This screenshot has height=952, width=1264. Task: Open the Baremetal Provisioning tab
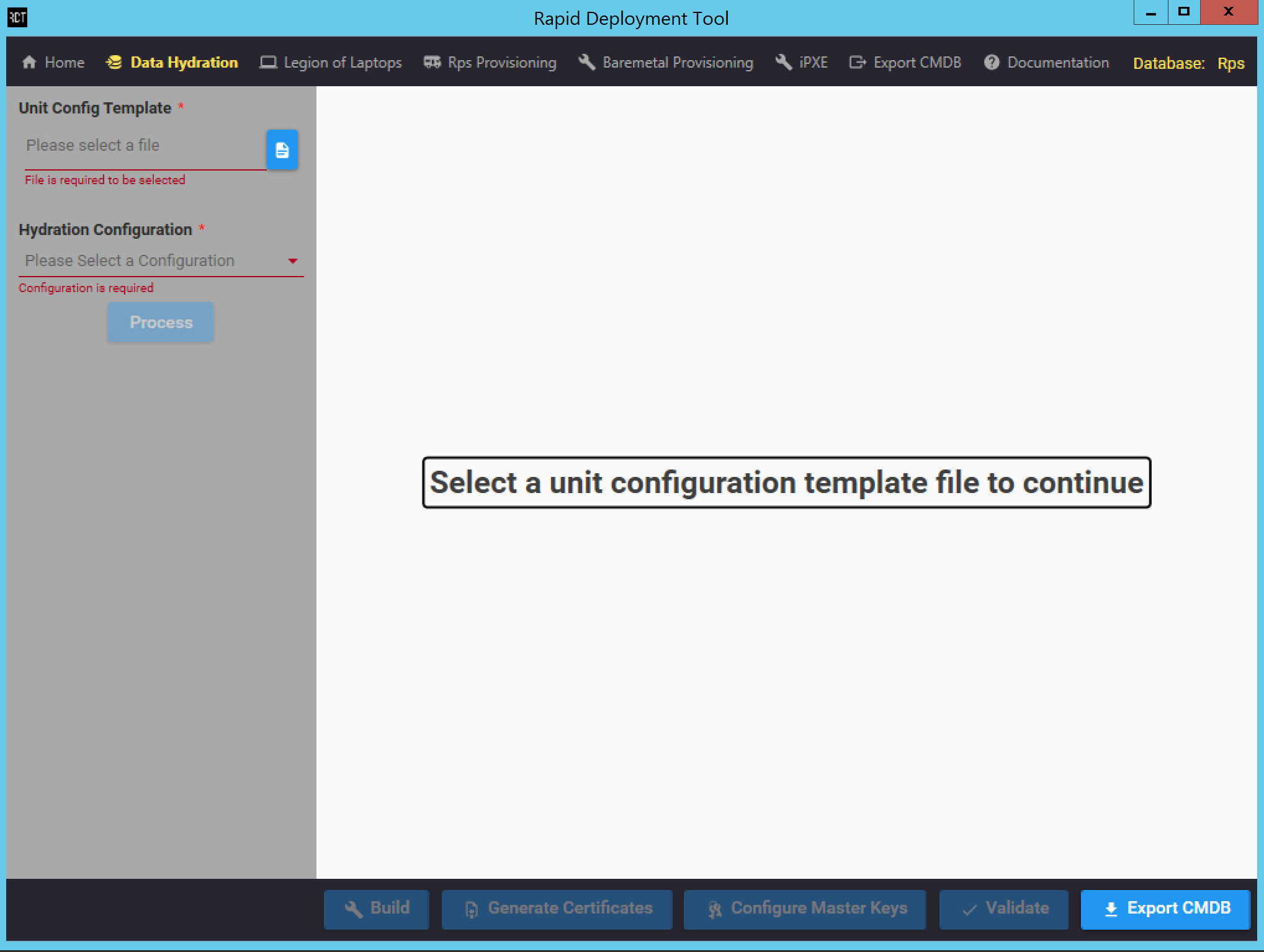(666, 63)
